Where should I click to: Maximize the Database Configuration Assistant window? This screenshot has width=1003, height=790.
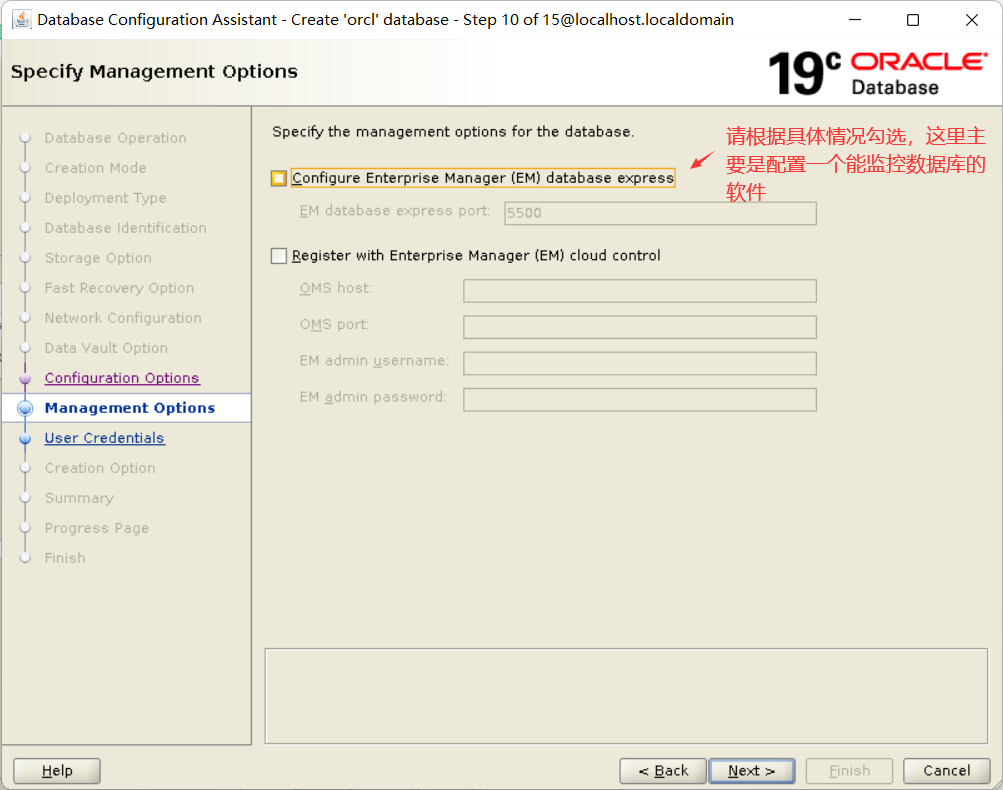point(913,20)
